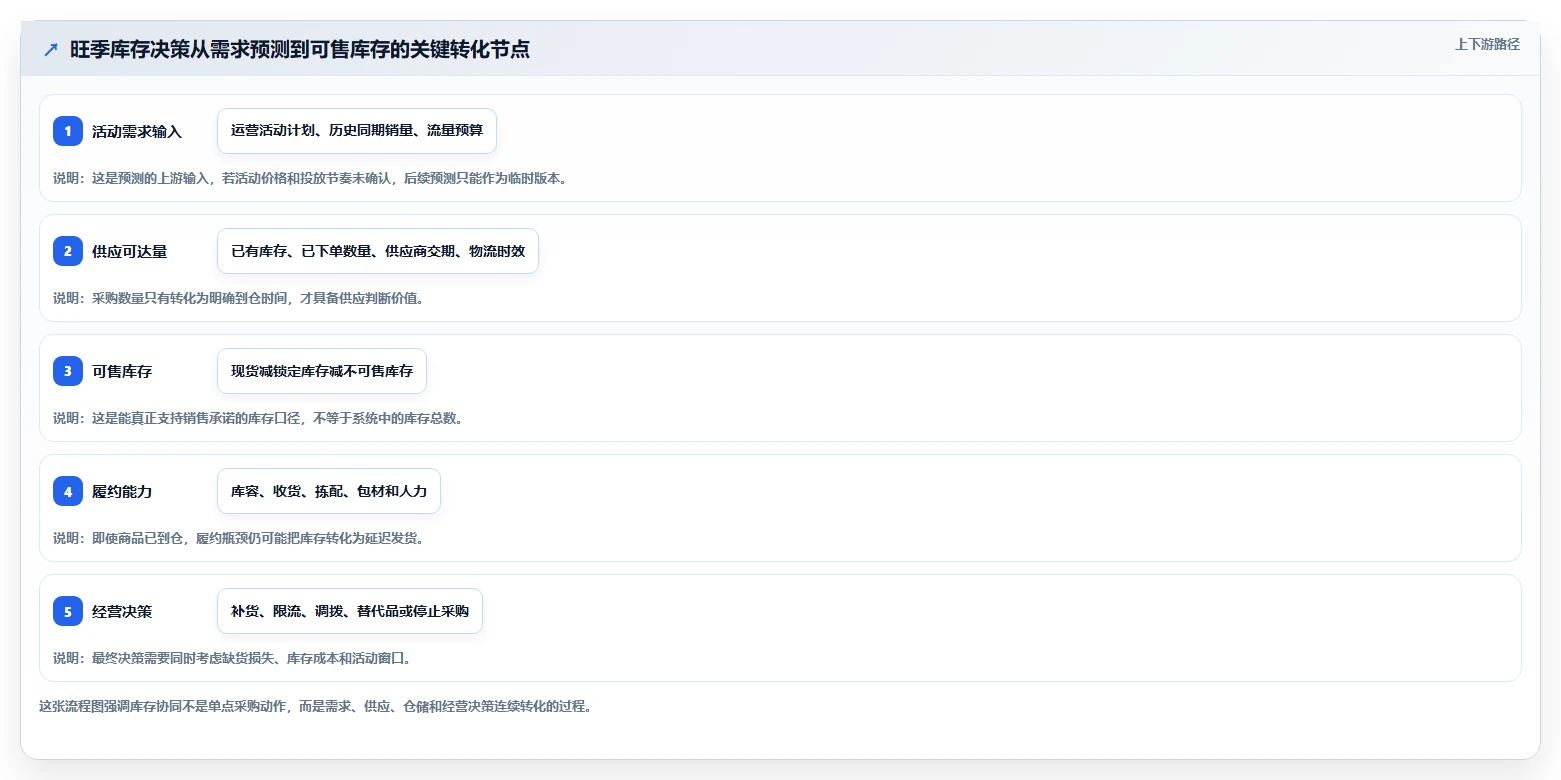Click the 运营活动计划、历史同期销量、流量预算 chip

[x=357, y=131]
